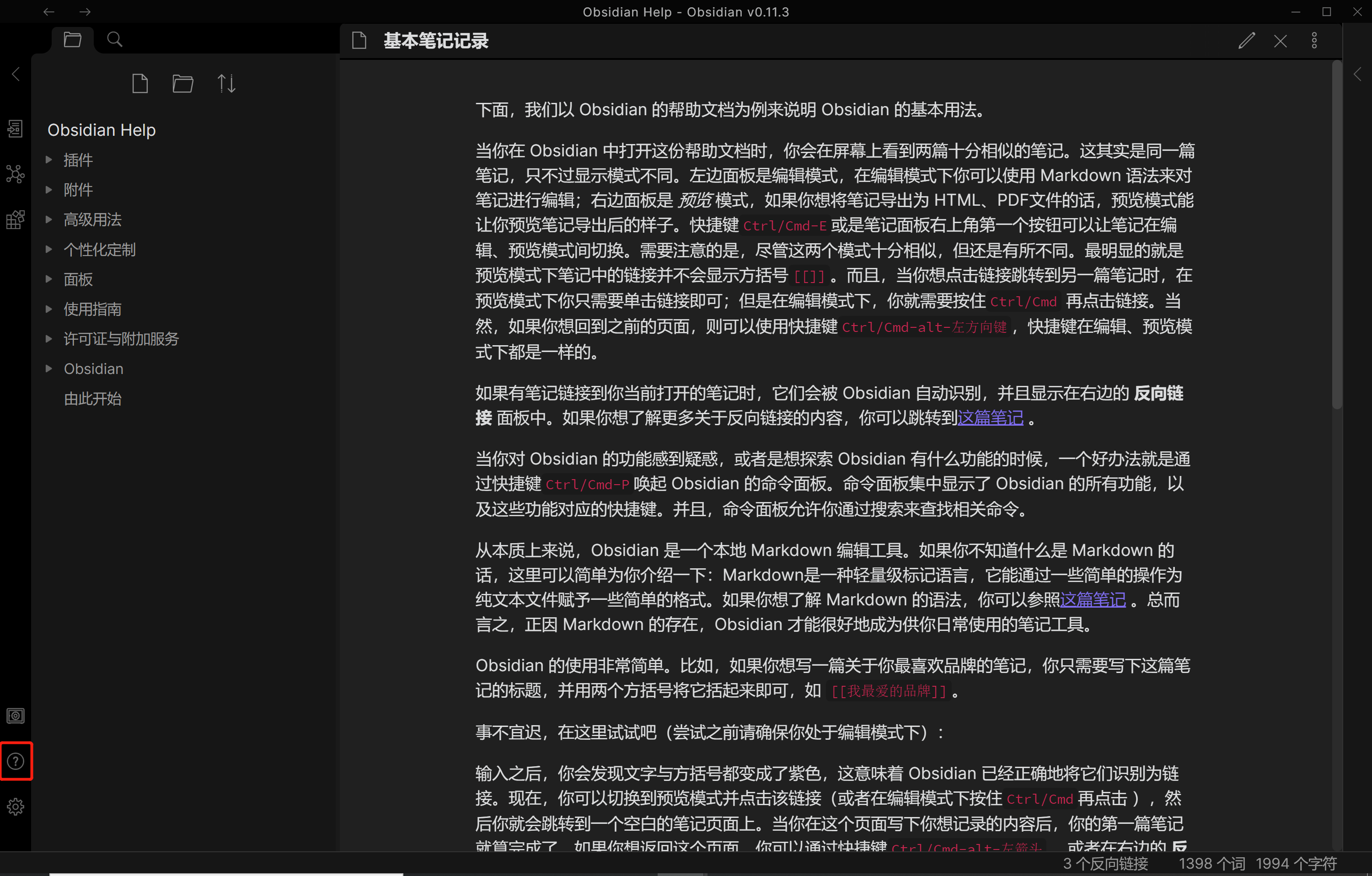Screen dimensions: 1372x876
Task: Open the quick switcher ribbon icon
Action: point(16,129)
